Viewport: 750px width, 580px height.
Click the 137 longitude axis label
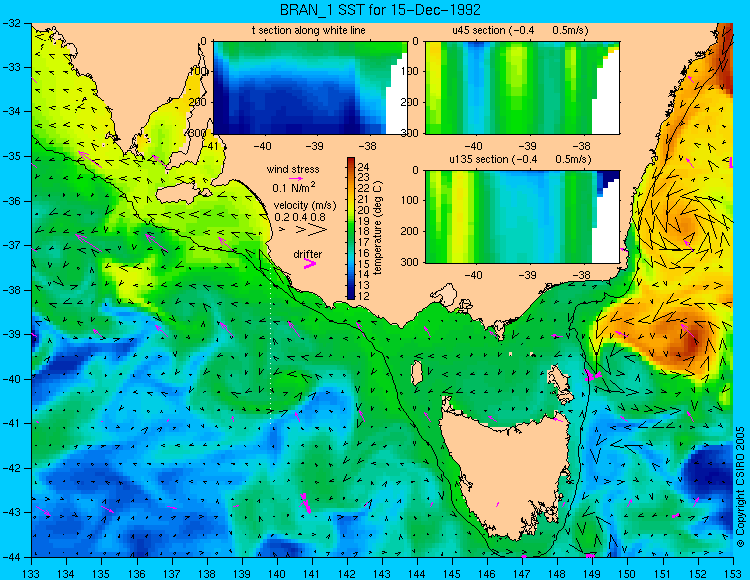[172, 573]
